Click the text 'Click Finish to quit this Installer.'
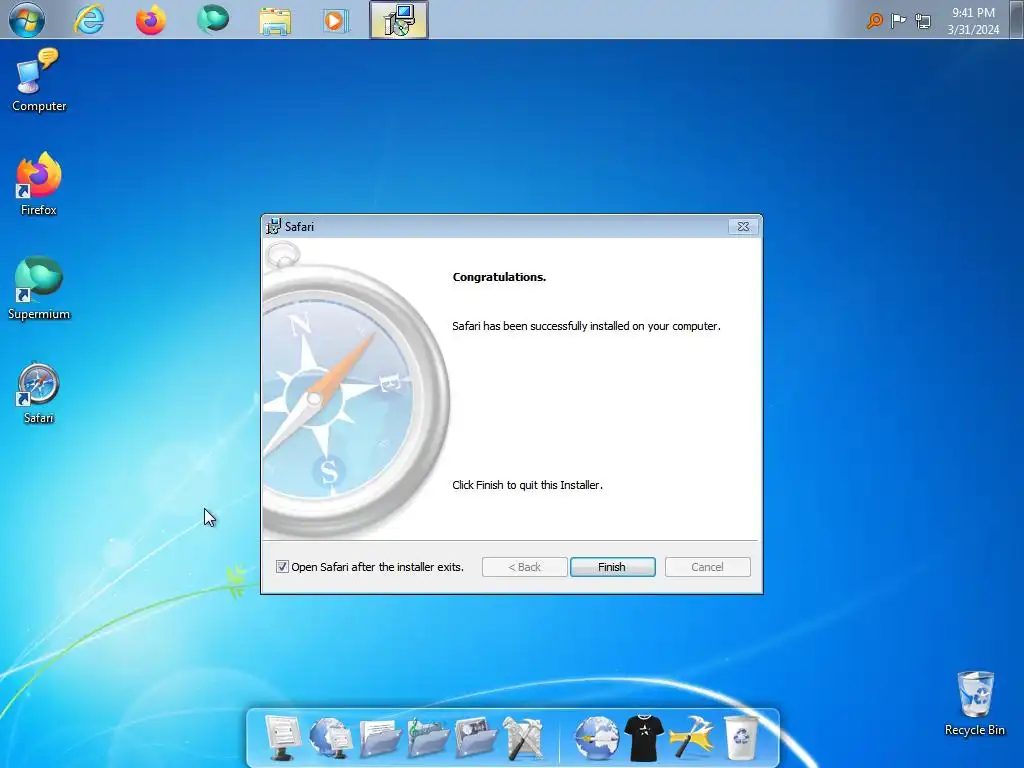This screenshot has height=768, width=1024. pyautogui.click(x=527, y=485)
